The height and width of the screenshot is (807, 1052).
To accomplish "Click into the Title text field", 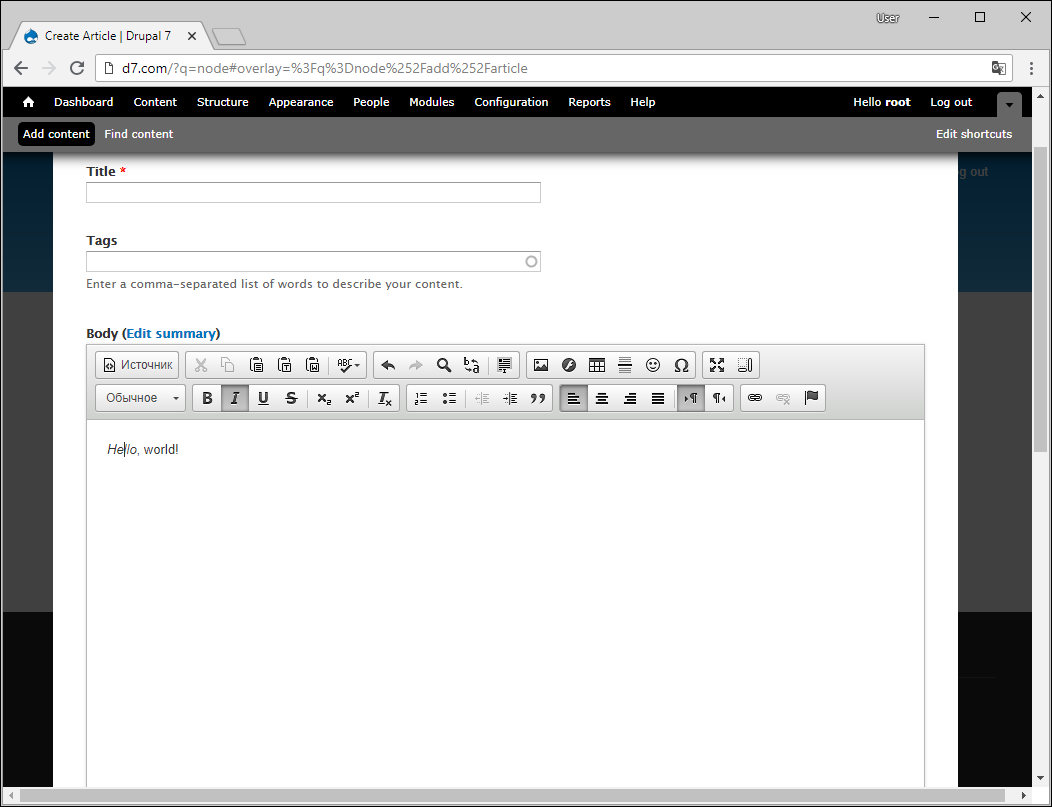I will (x=313, y=193).
